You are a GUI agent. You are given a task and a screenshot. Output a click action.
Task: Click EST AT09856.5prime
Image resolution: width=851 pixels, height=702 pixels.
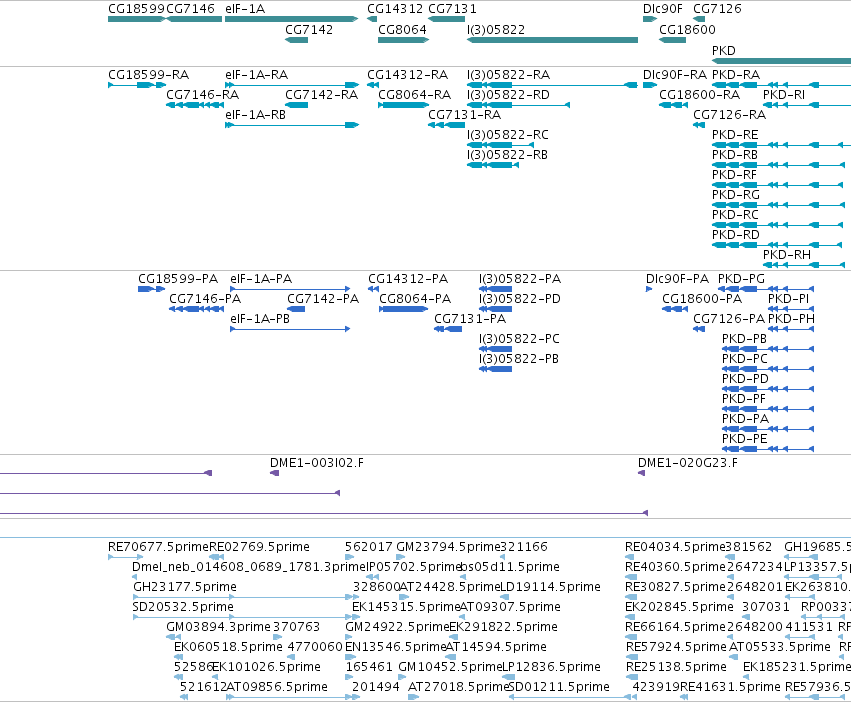[x=277, y=687]
